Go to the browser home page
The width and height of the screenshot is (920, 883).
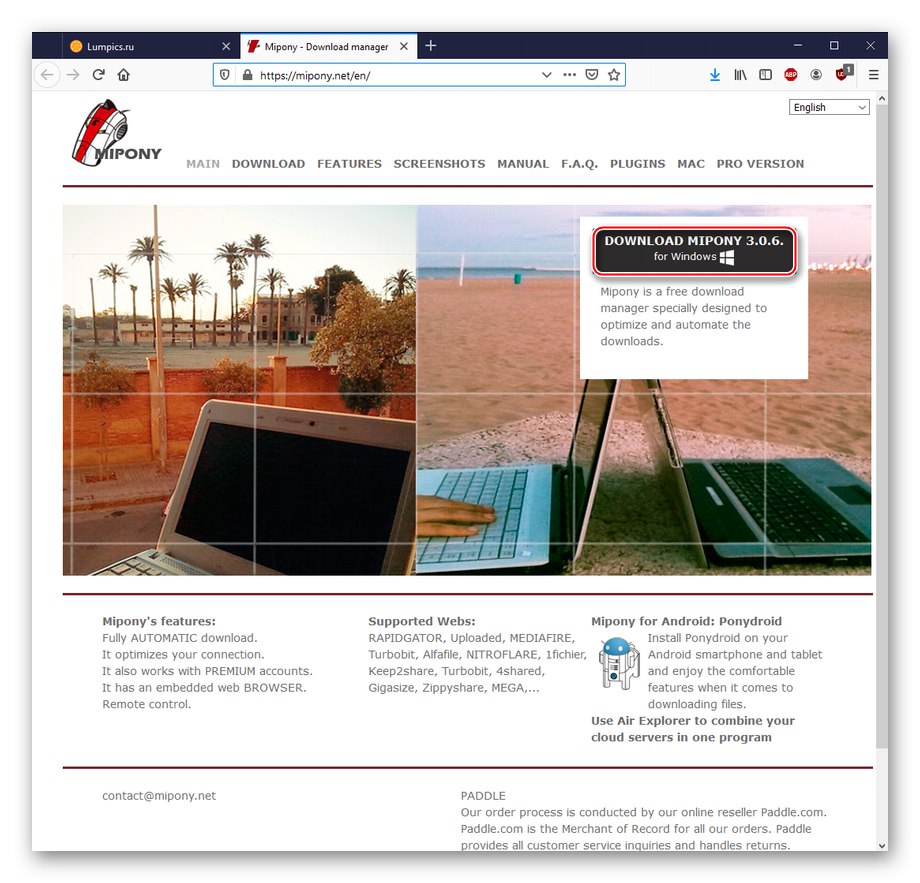tap(123, 75)
